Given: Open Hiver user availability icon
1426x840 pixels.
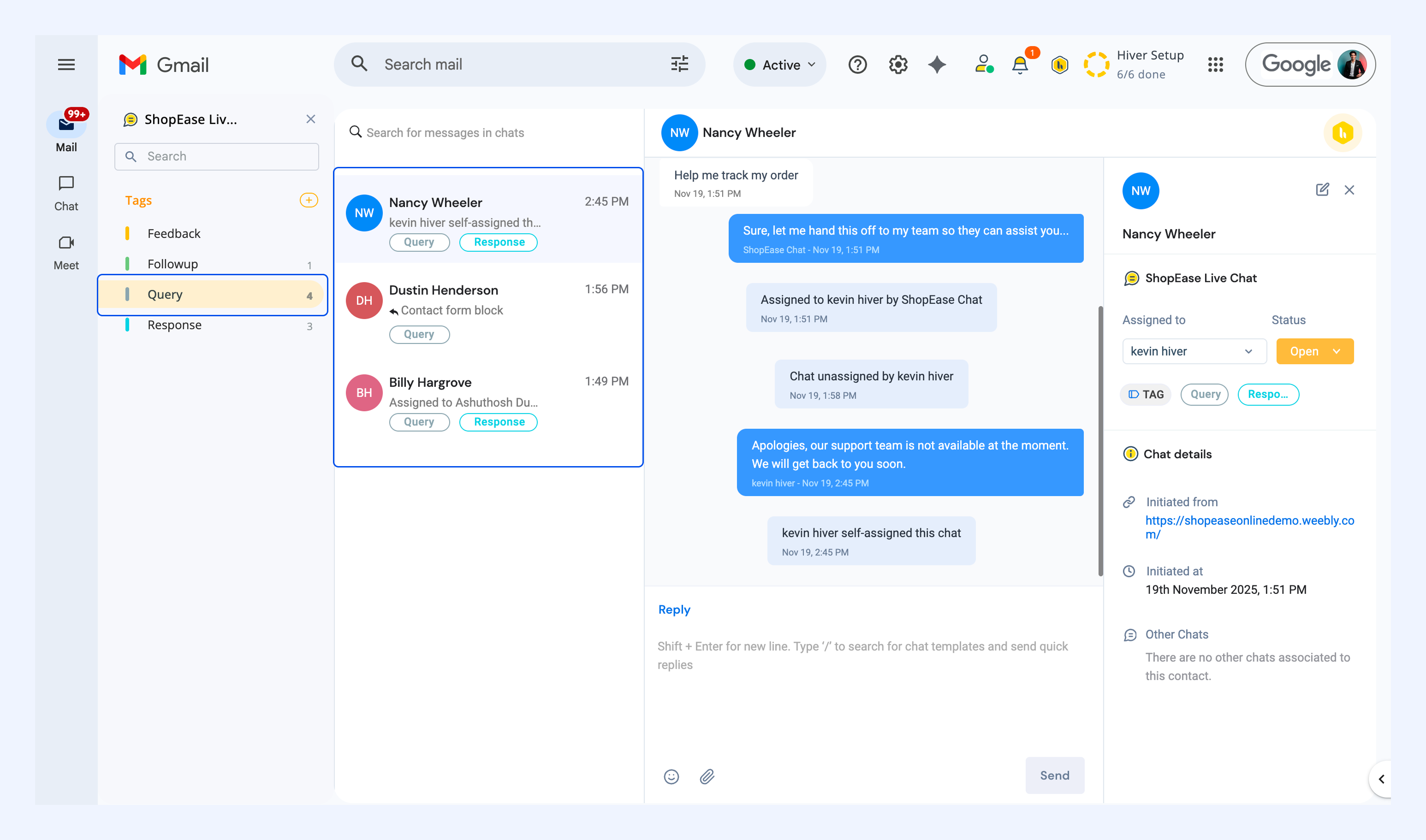Looking at the screenshot, I should pos(984,65).
